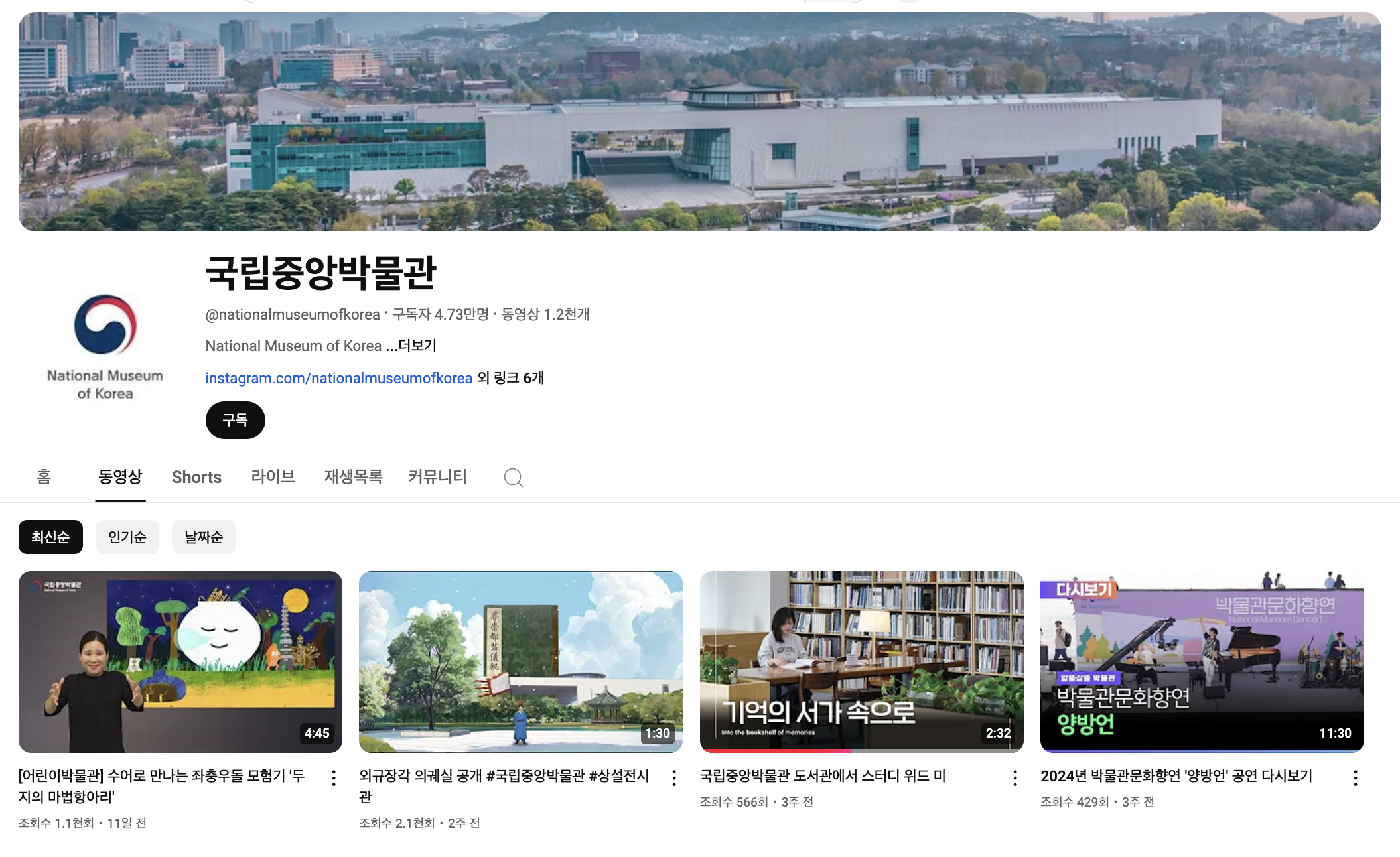Click the 조회수 1.1천회 • 11일 전 text
Image resolution: width=1400 pixels, height=857 pixels.
coord(82,823)
